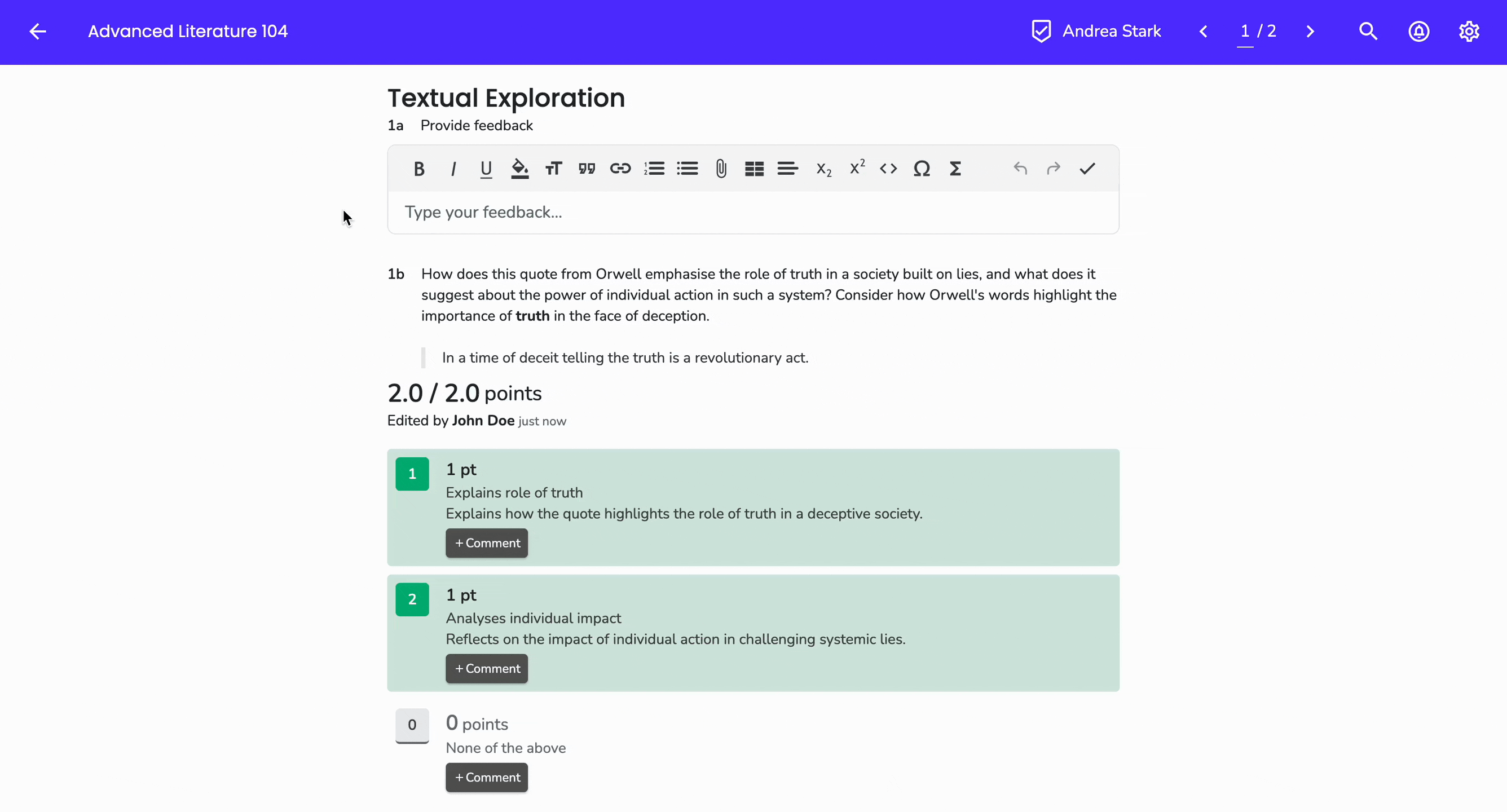Toggle italic formatting
The image size is (1507, 812).
pyautogui.click(x=453, y=169)
